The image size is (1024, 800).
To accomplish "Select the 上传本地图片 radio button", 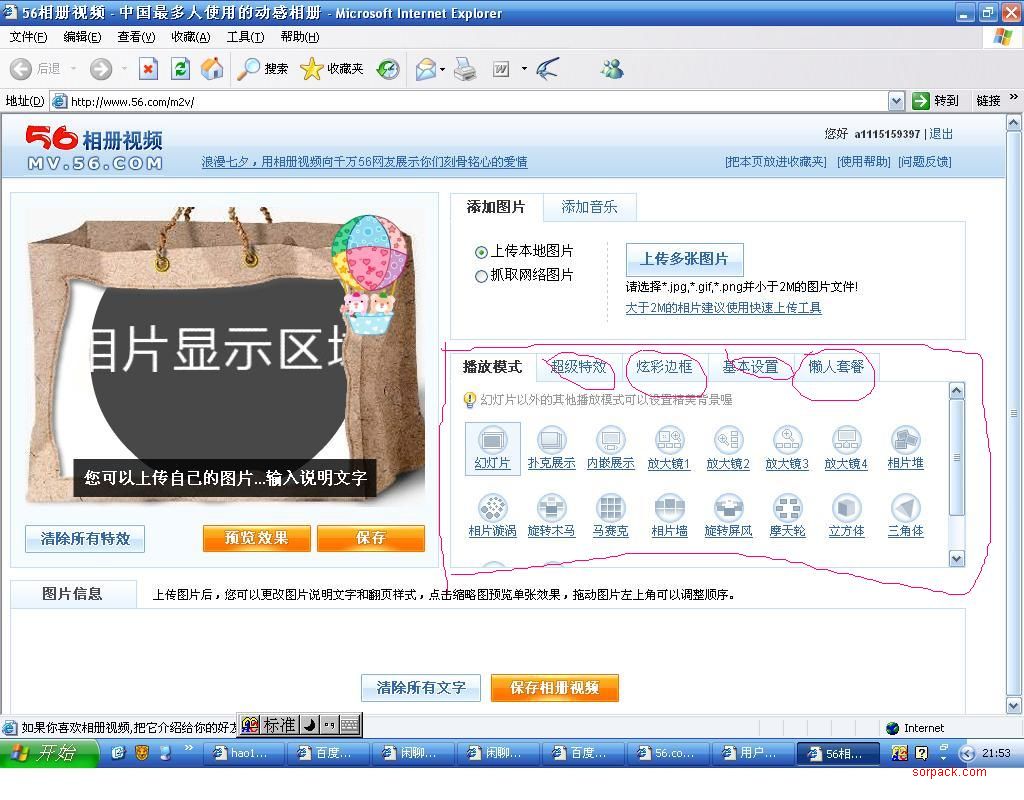I will click(x=481, y=252).
